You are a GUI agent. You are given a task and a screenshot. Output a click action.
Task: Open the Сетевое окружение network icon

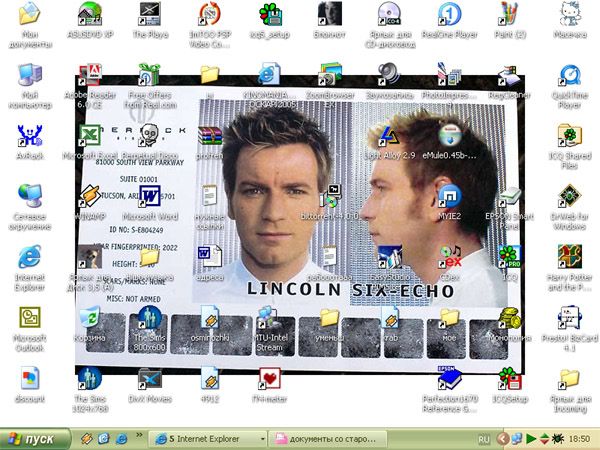30,196
